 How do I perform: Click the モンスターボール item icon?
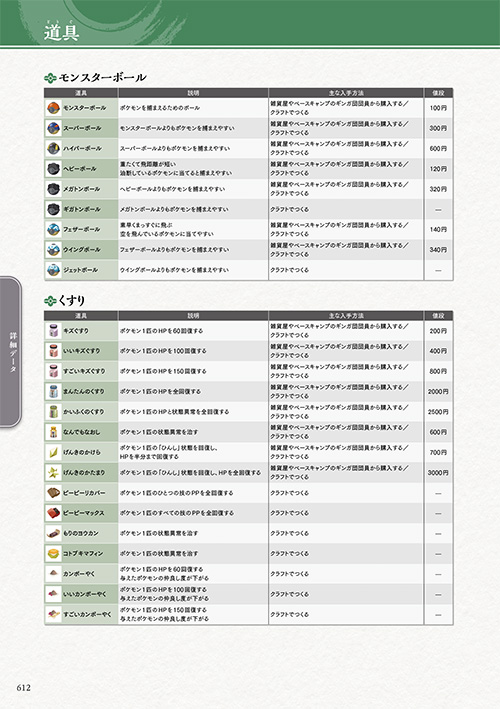pos(53,108)
